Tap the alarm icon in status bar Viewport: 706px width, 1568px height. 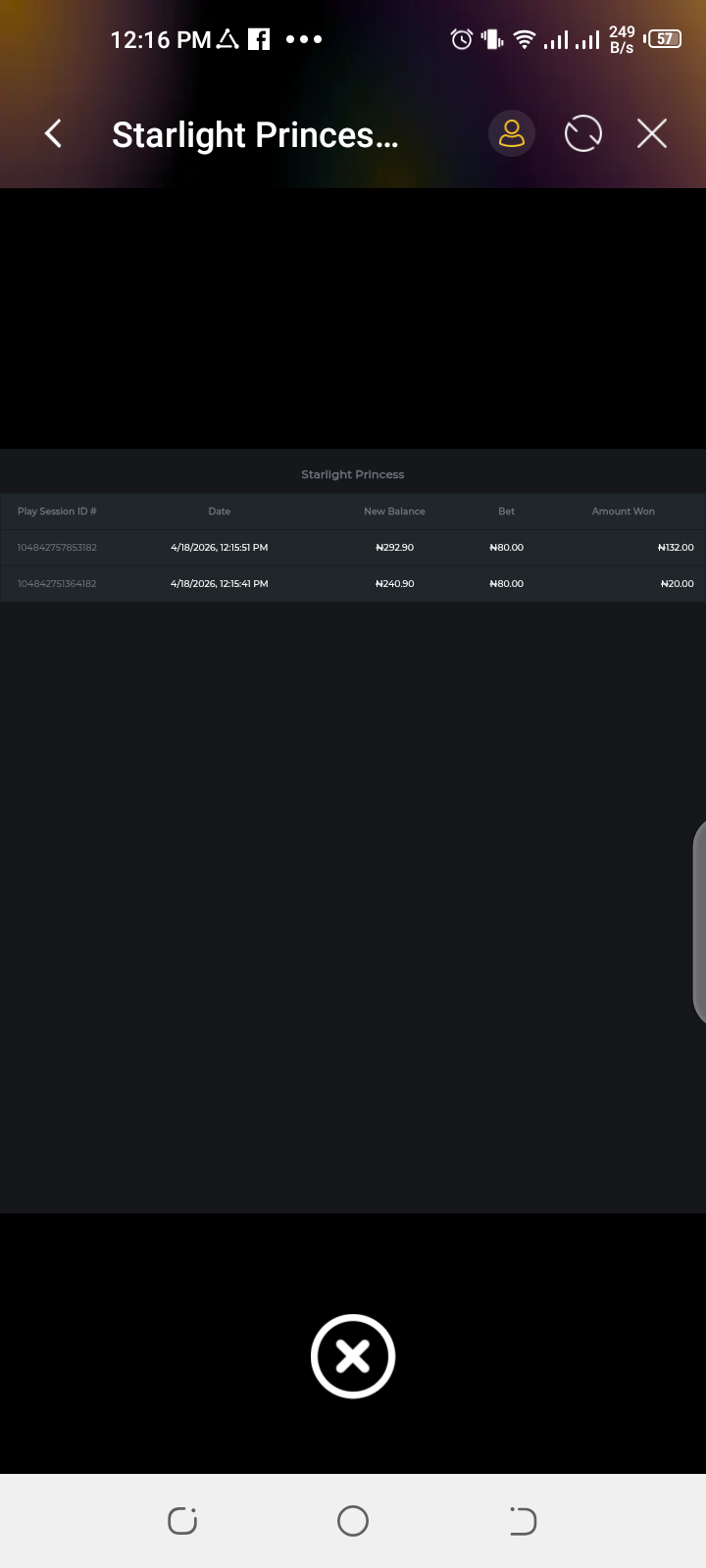pyautogui.click(x=462, y=39)
